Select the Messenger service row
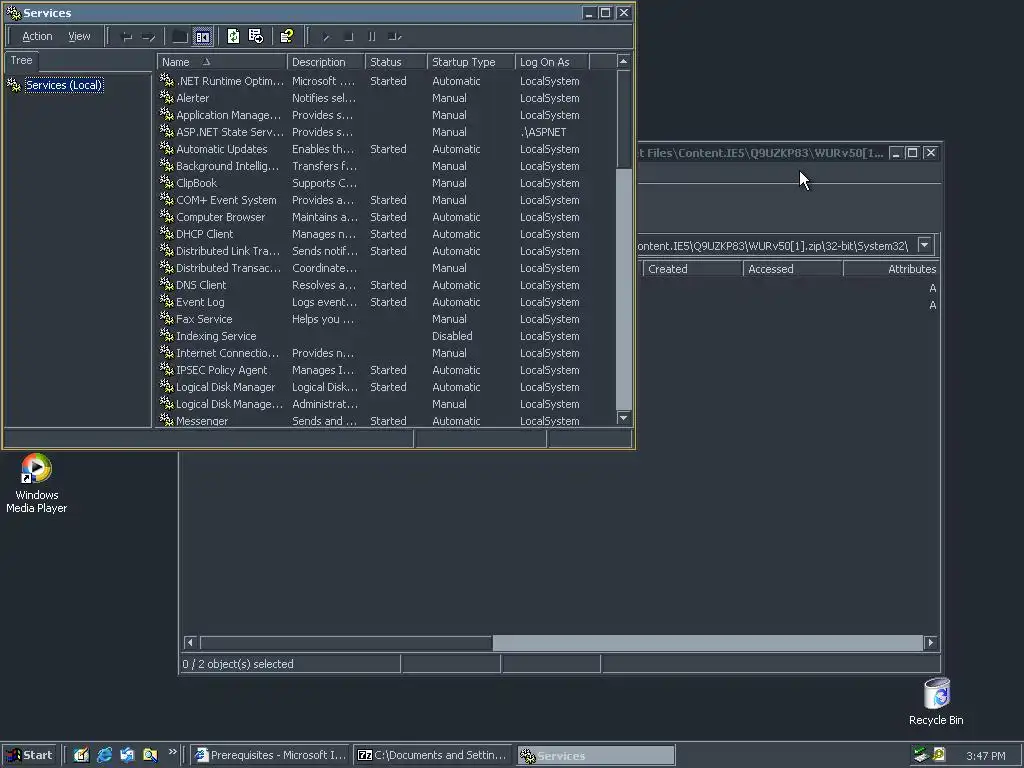Image resolution: width=1024 pixels, height=768 pixels. coord(385,421)
